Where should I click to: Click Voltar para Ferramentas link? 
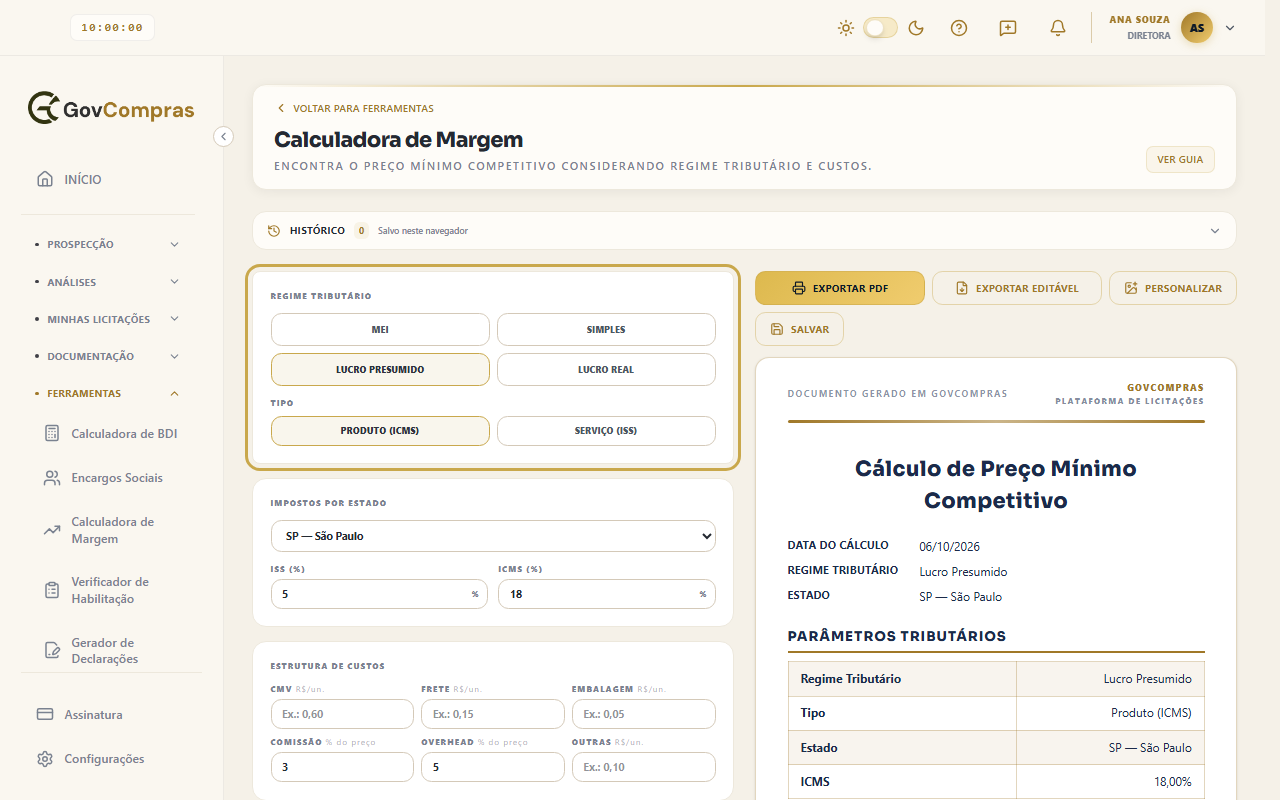click(355, 108)
